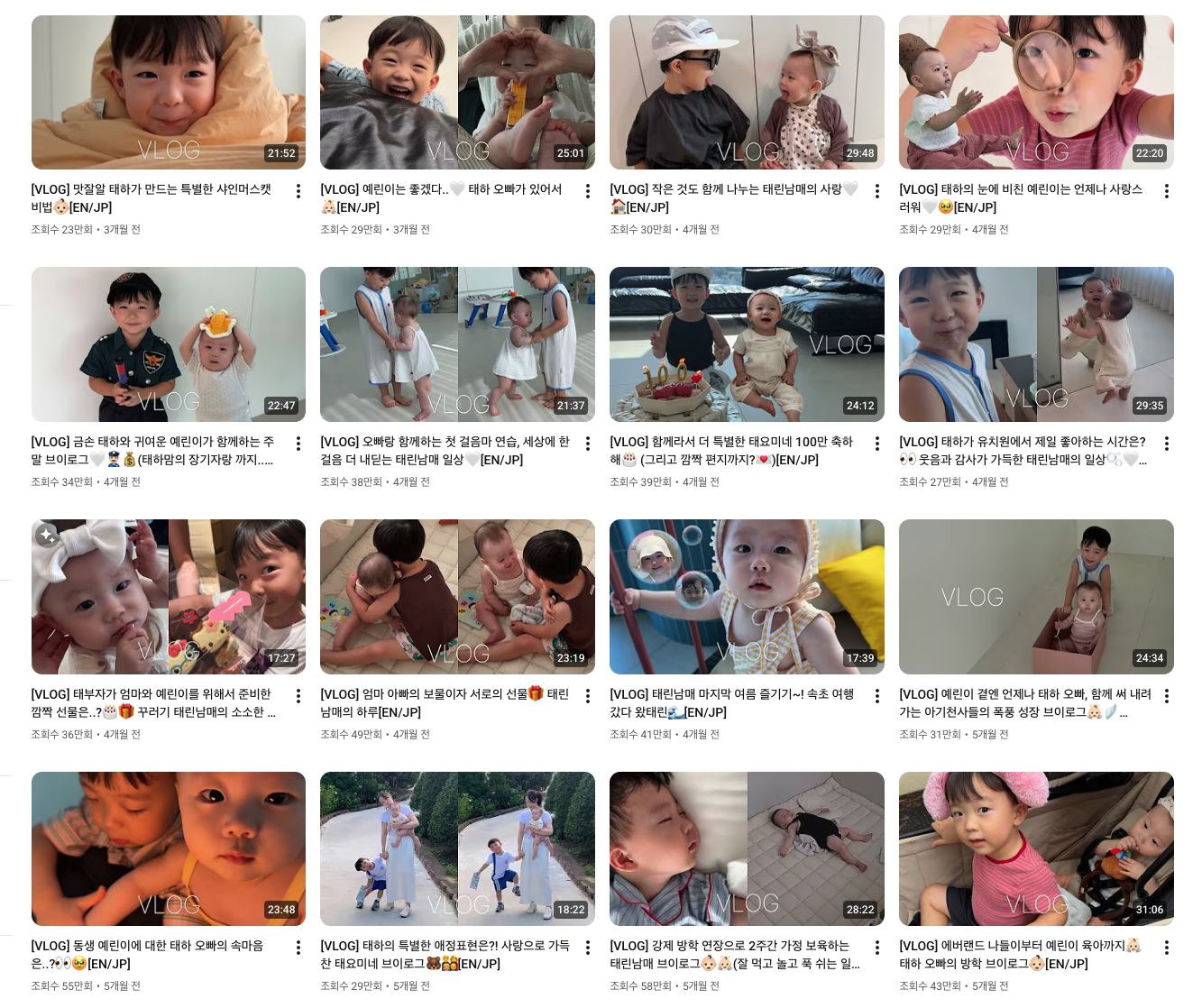
Task: Click more options for 작은 것도 함께 나누는 video
Action: [x=876, y=191]
